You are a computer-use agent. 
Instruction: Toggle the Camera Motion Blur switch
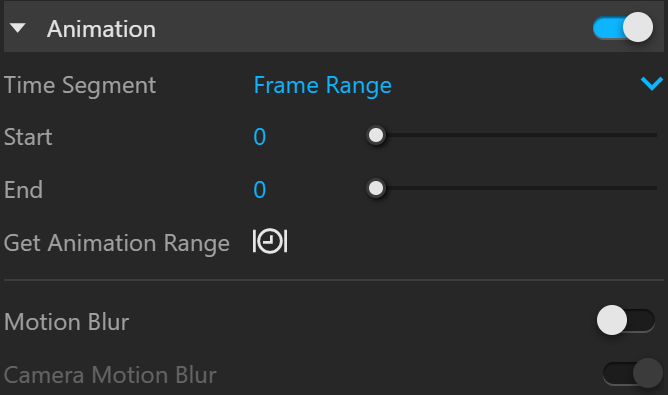pos(632,373)
